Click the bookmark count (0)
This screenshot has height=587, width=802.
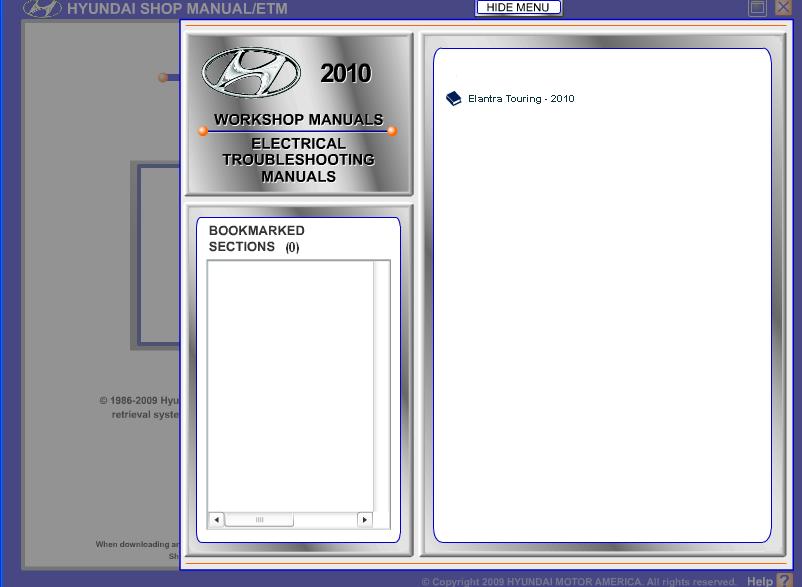[x=292, y=247]
